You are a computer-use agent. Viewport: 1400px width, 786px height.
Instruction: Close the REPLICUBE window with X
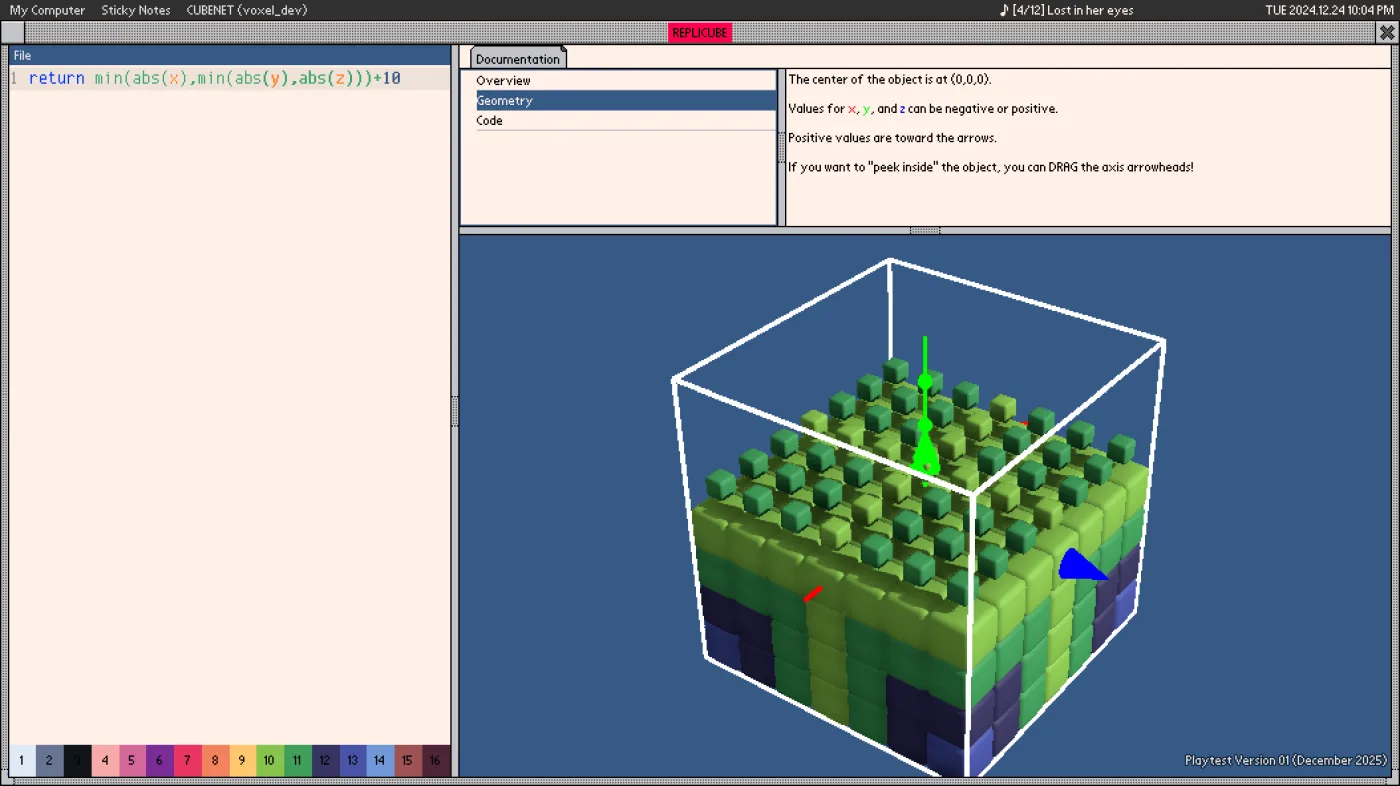[1387, 32]
